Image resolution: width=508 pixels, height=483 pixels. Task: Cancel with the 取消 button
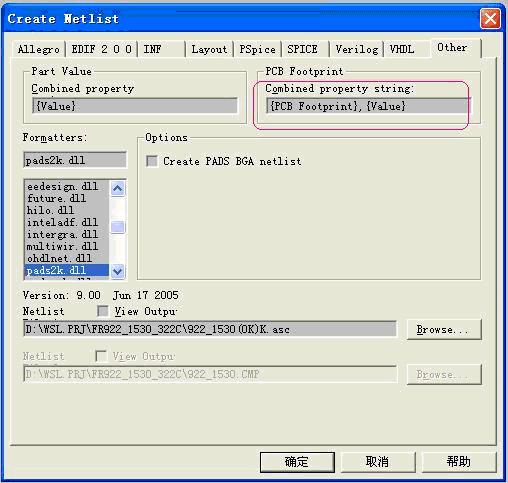[x=378, y=462]
